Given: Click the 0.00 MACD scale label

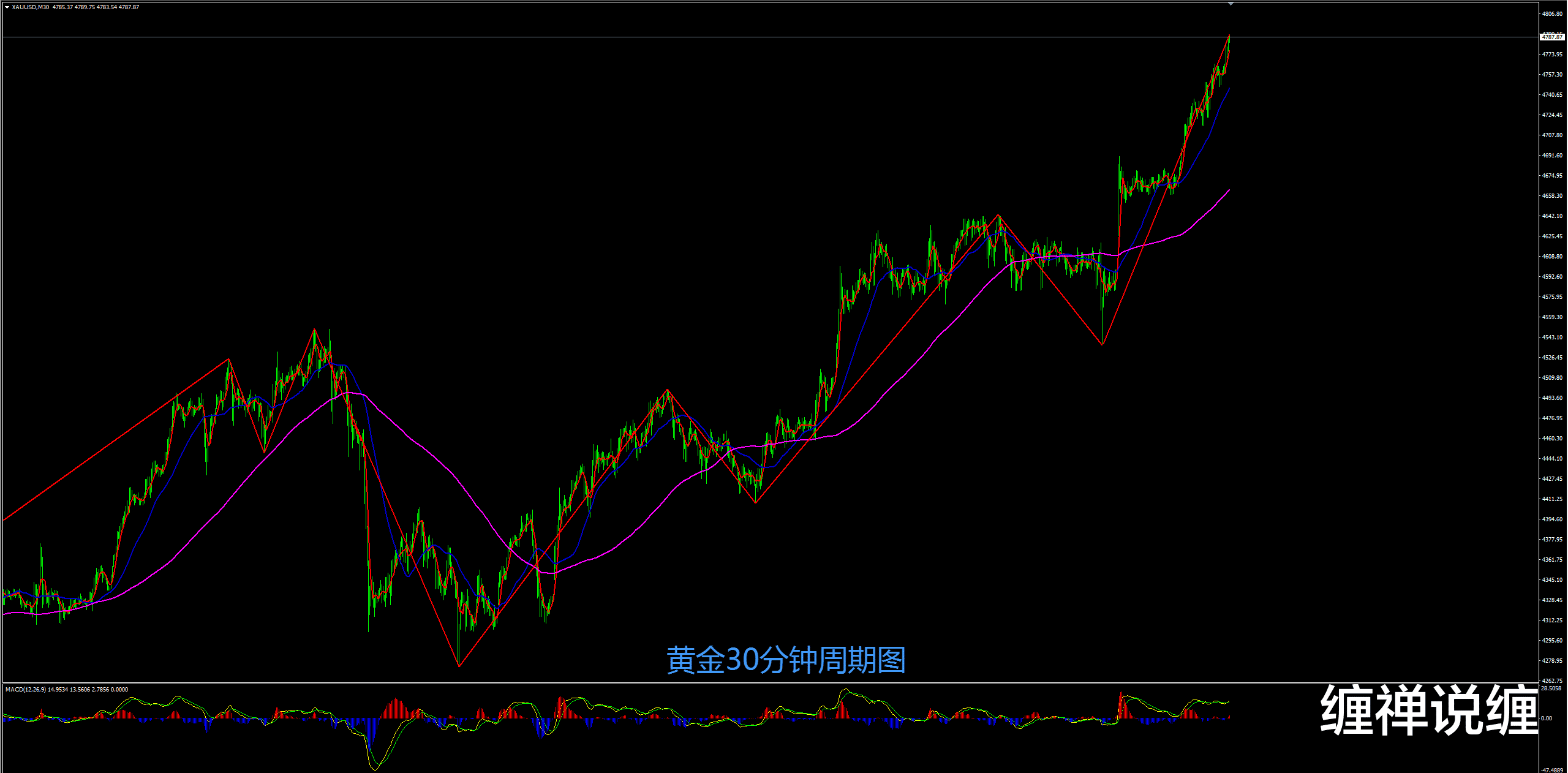Looking at the screenshot, I should tap(1547, 718).
